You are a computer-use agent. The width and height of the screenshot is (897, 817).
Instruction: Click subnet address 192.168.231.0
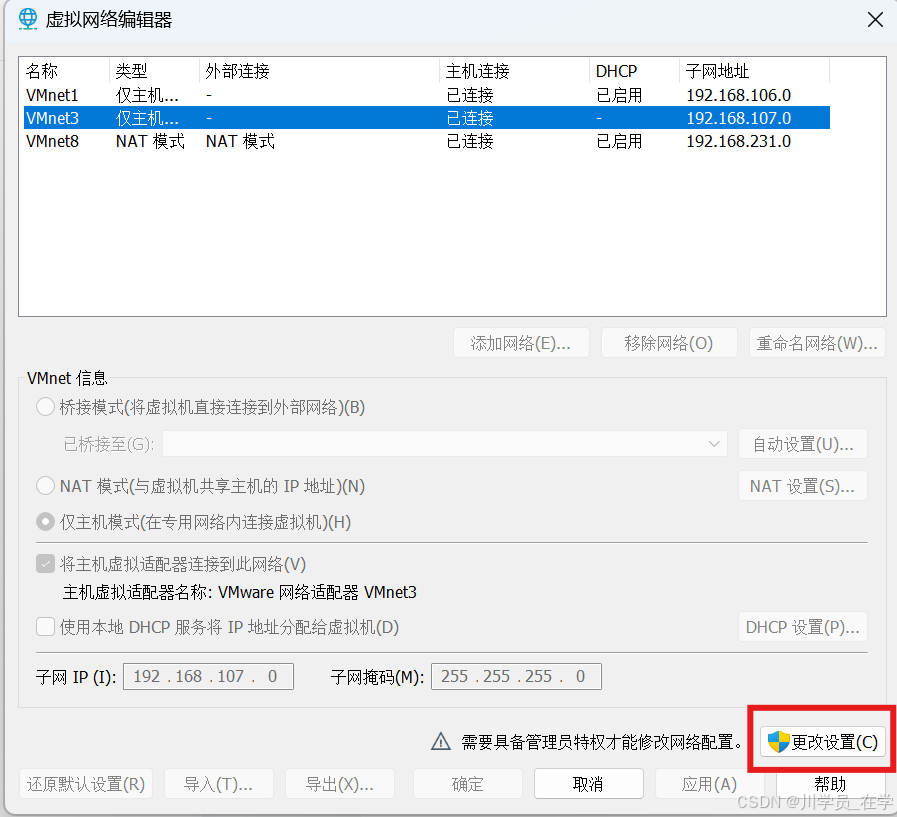pyautogui.click(x=739, y=141)
